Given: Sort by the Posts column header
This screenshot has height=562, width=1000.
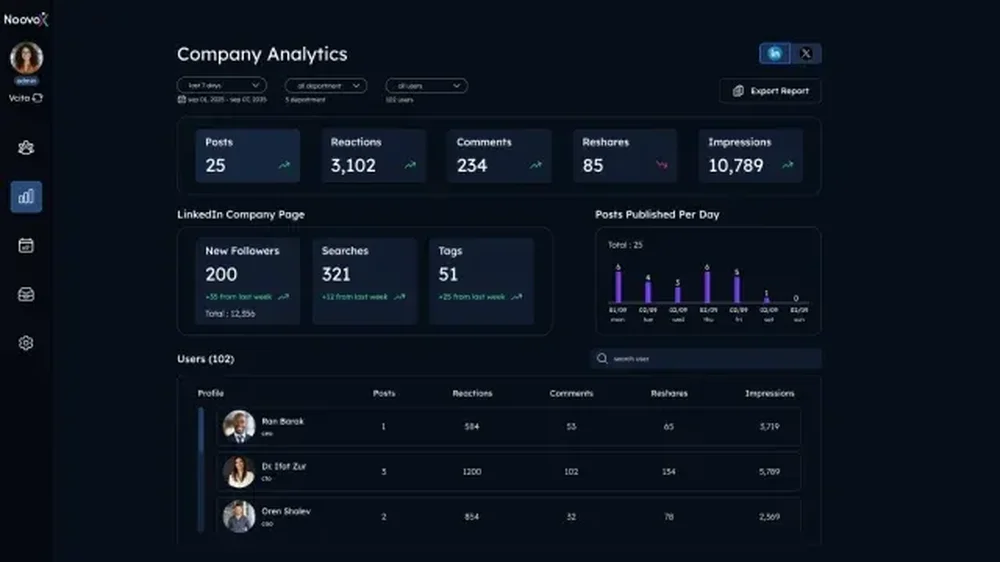Looking at the screenshot, I should [384, 394].
